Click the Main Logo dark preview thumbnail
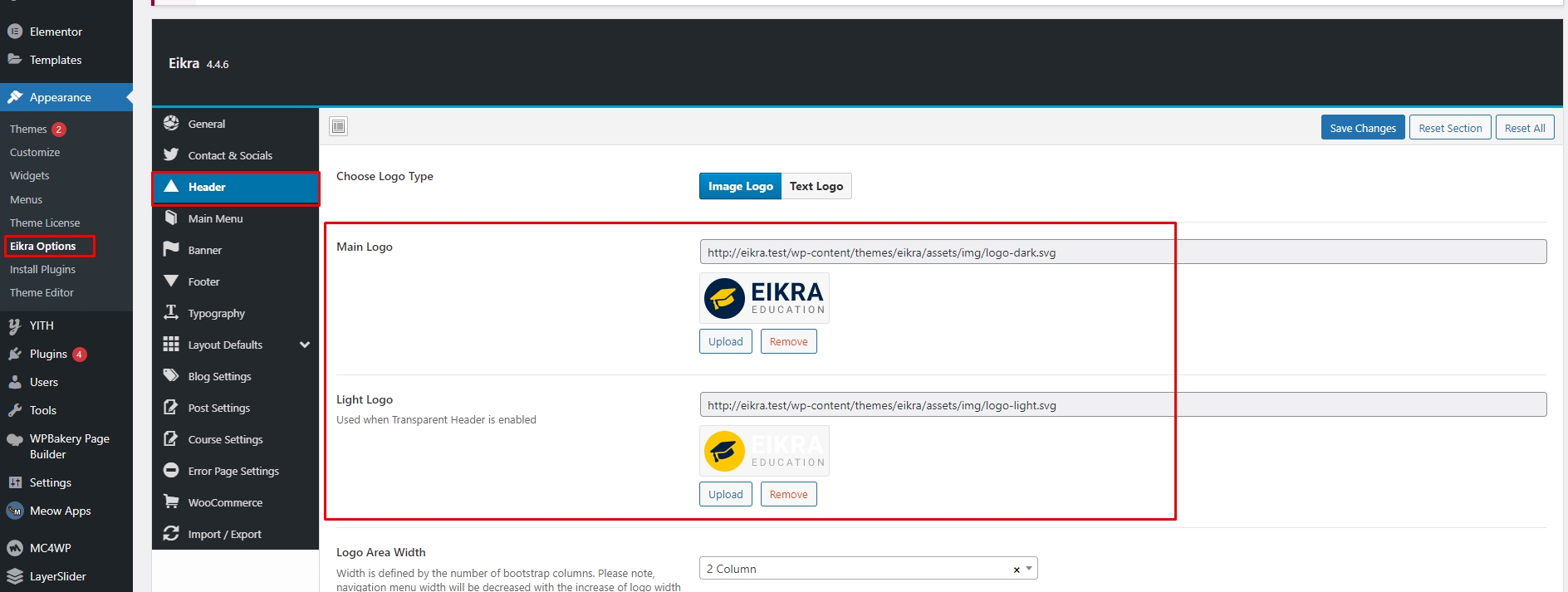 click(x=764, y=298)
